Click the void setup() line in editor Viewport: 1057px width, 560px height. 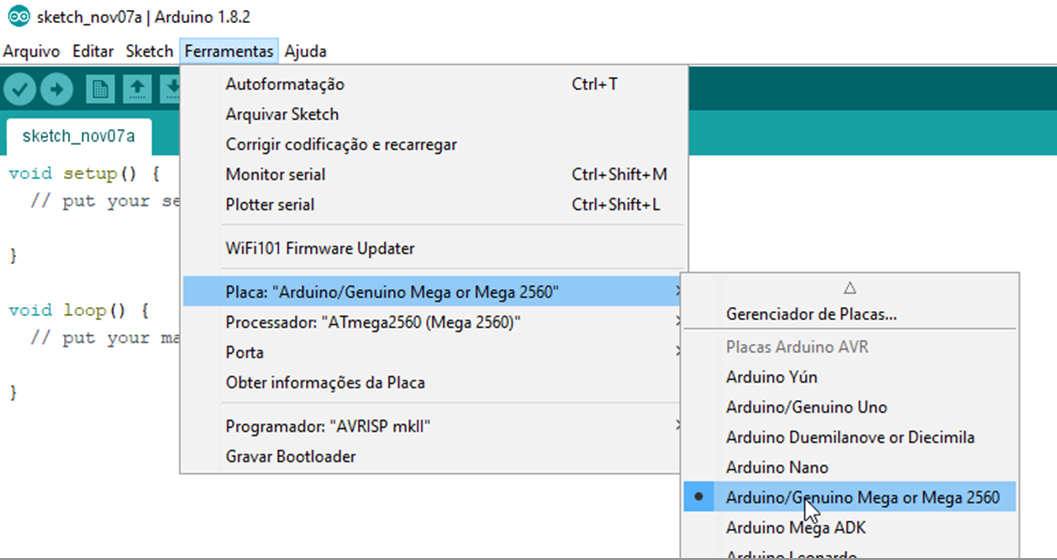point(84,173)
